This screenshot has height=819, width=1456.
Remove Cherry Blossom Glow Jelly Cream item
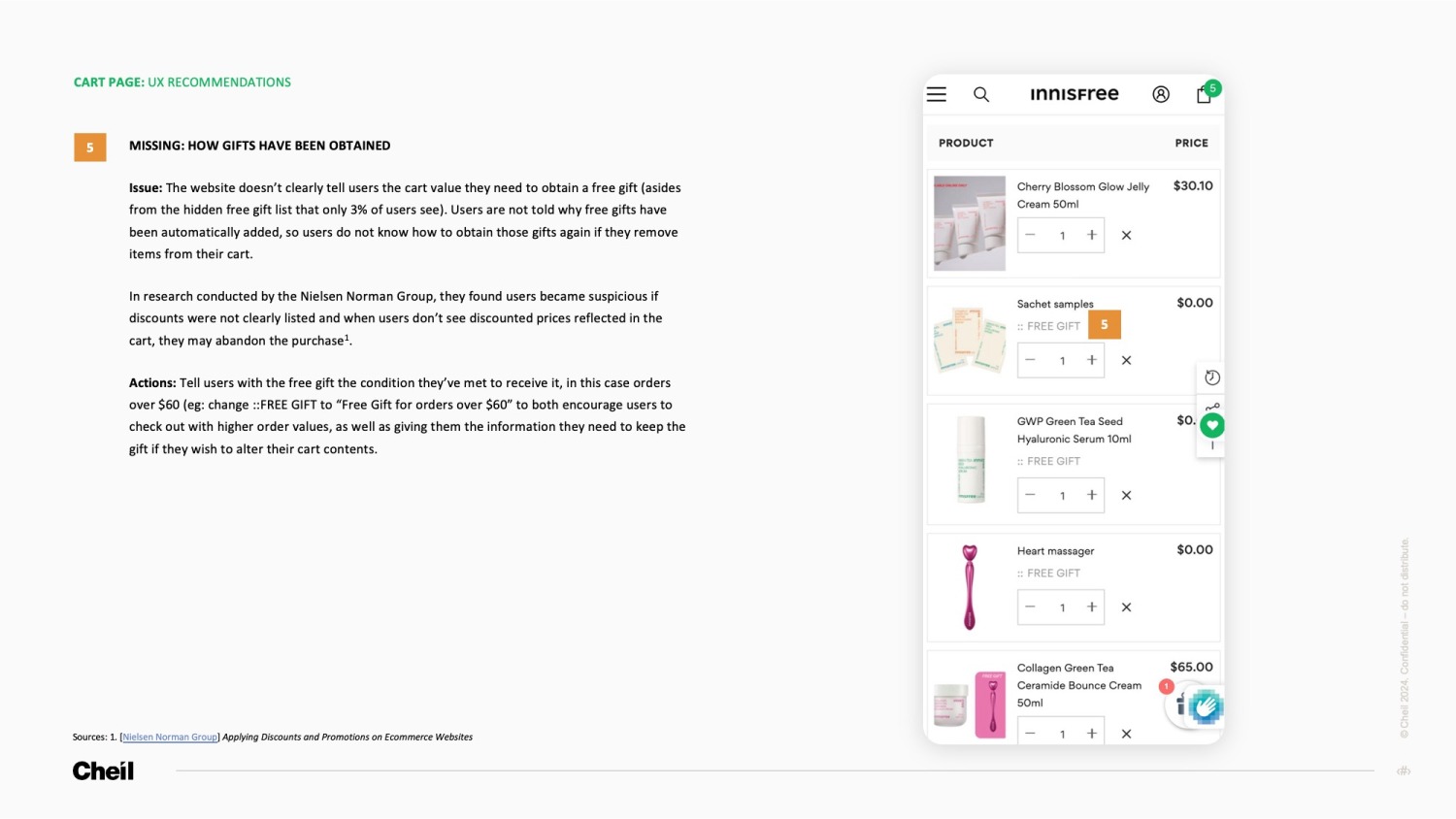coord(1126,236)
